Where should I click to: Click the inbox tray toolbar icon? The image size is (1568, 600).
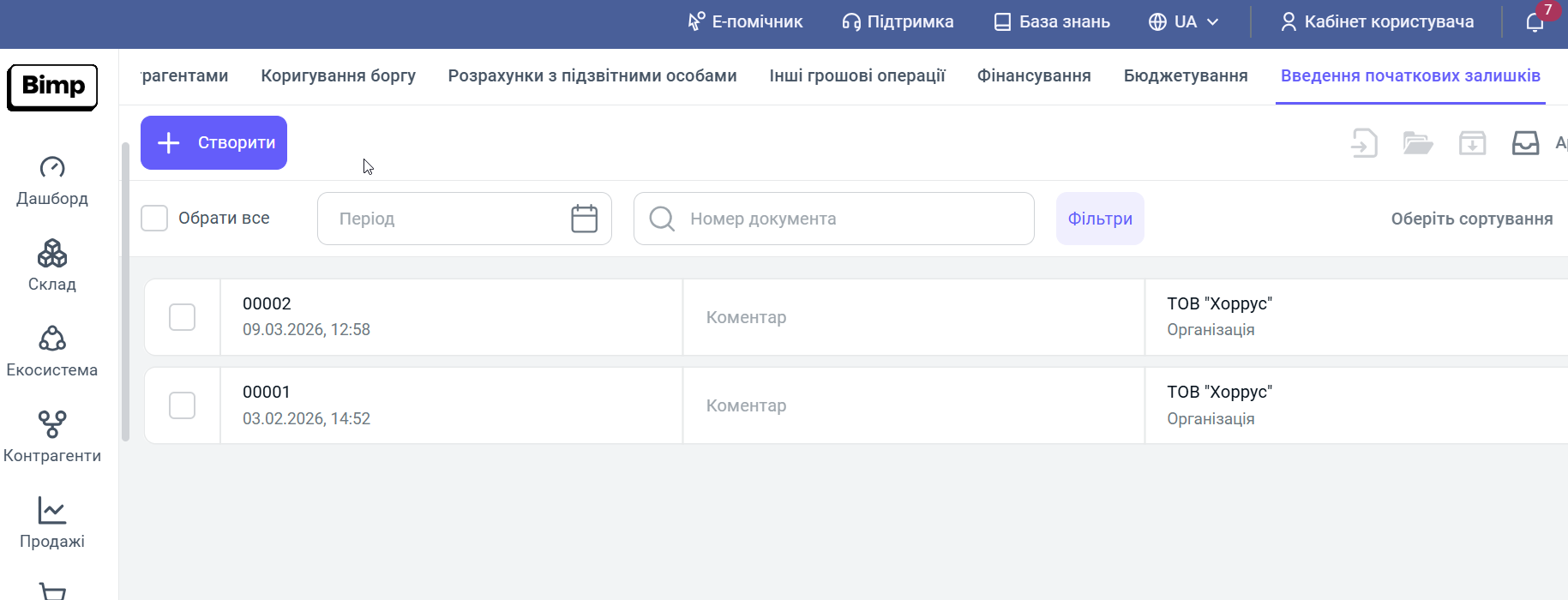(1525, 143)
